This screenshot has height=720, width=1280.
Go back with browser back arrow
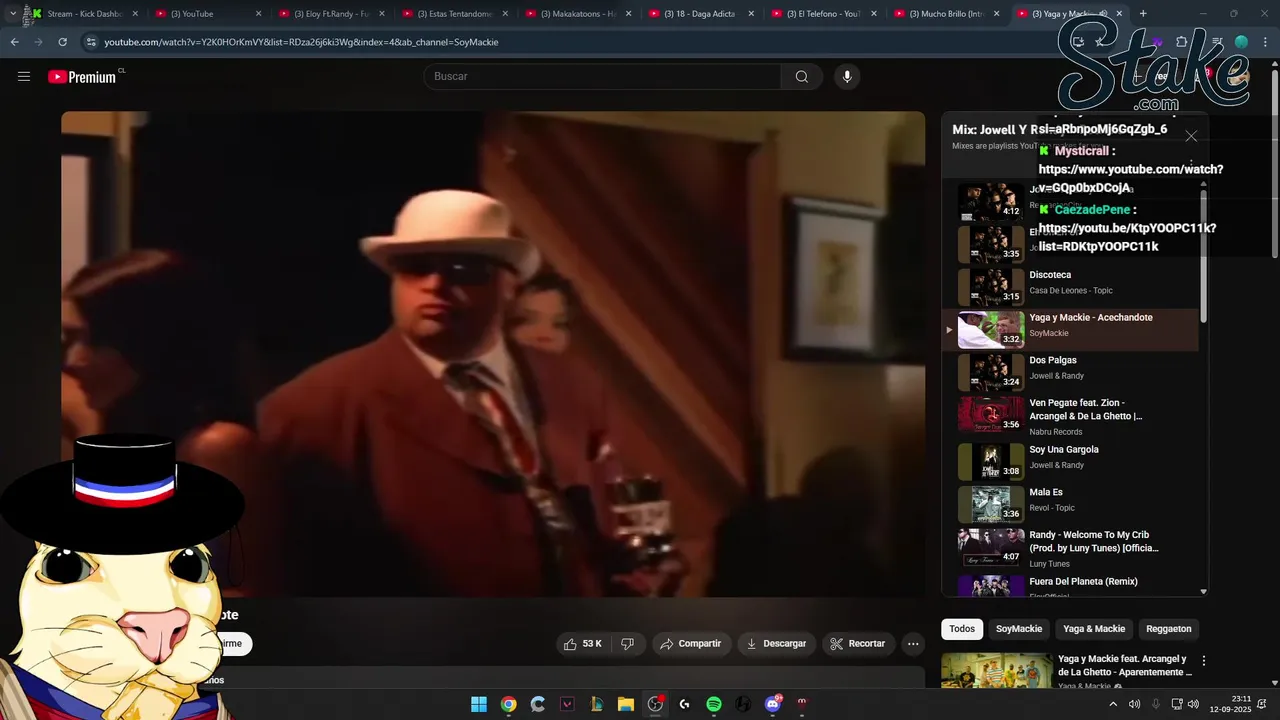click(14, 42)
